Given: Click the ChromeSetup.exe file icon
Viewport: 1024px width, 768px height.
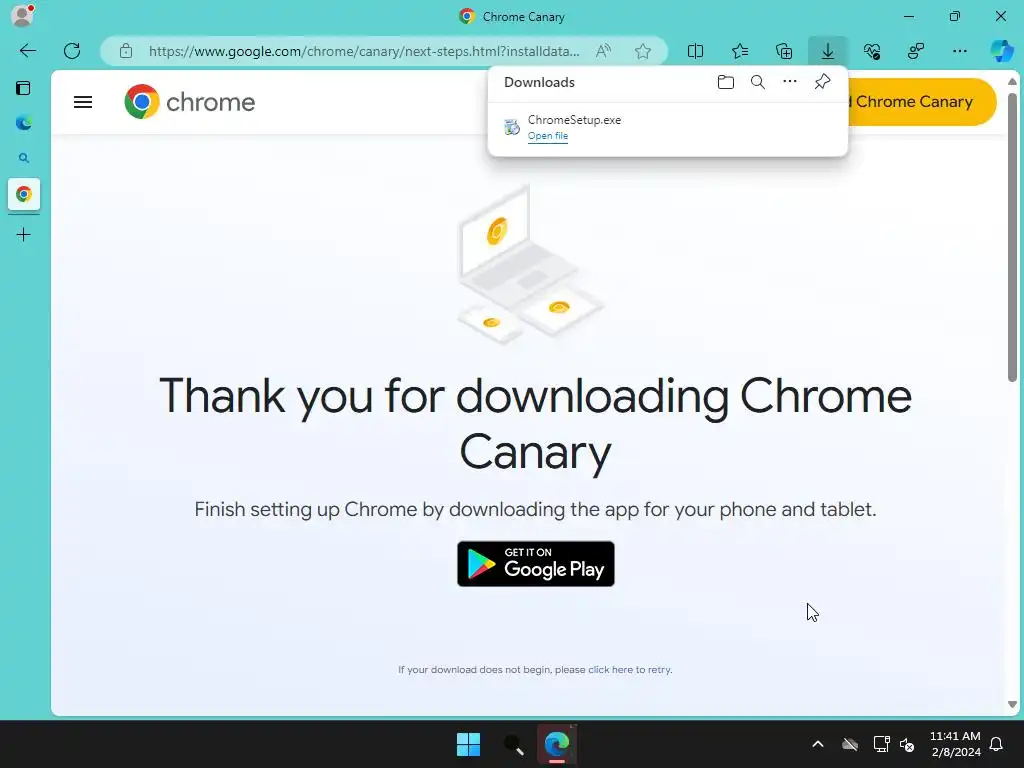Looking at the screenshot, I should click(x=512, y=127).
